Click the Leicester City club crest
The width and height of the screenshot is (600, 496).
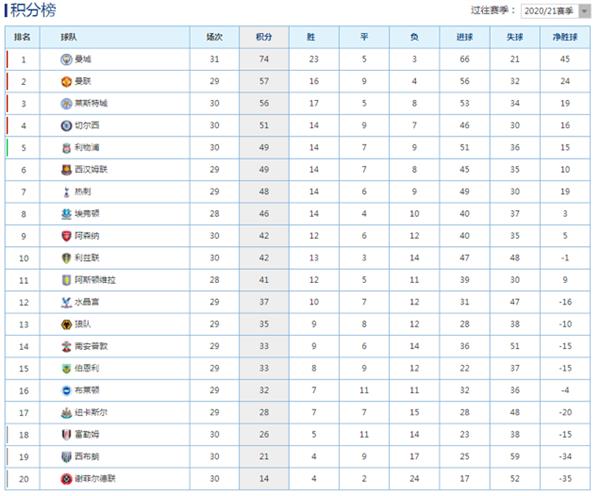[x=66, y=104]
